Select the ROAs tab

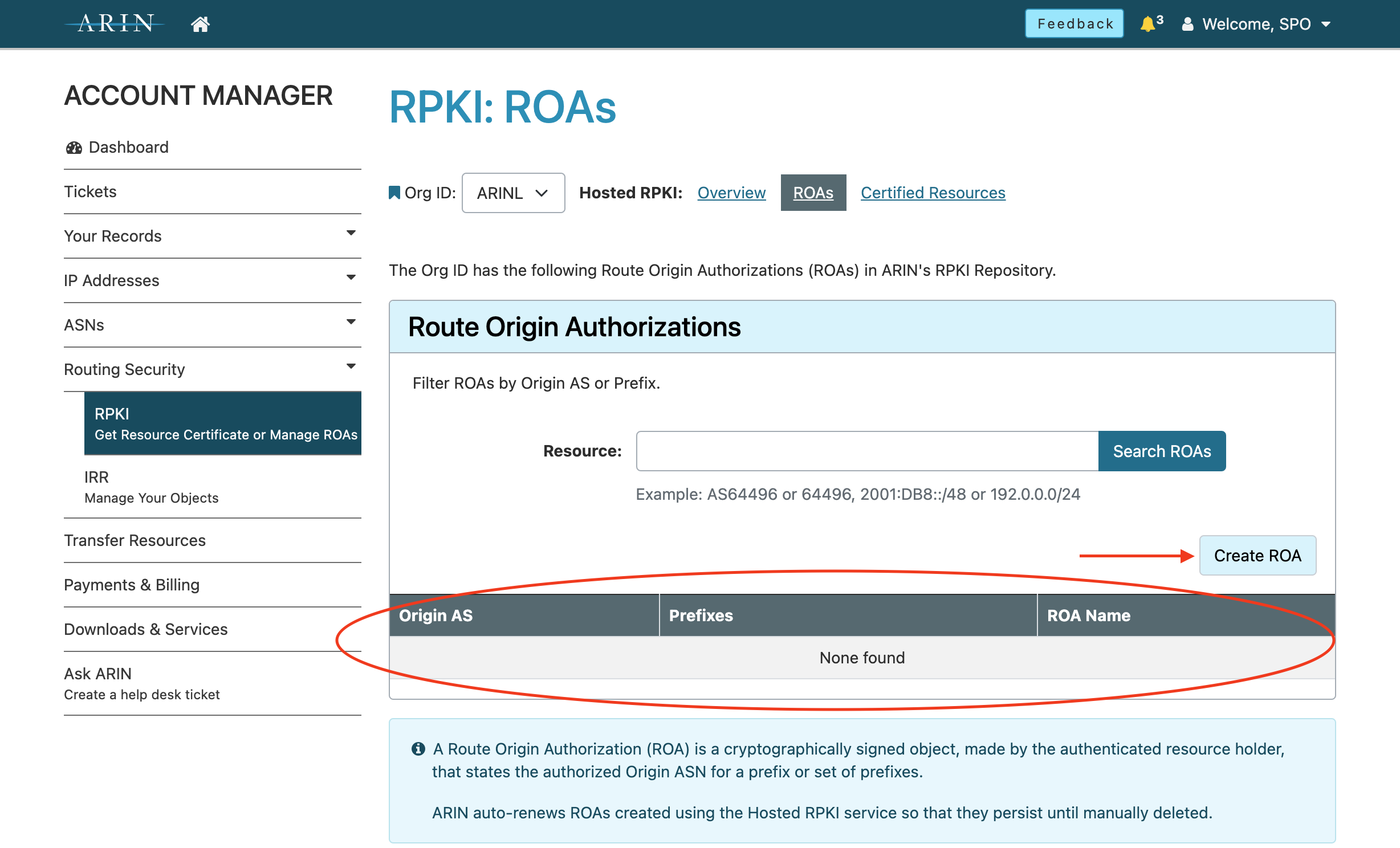[x=813, y=193]
